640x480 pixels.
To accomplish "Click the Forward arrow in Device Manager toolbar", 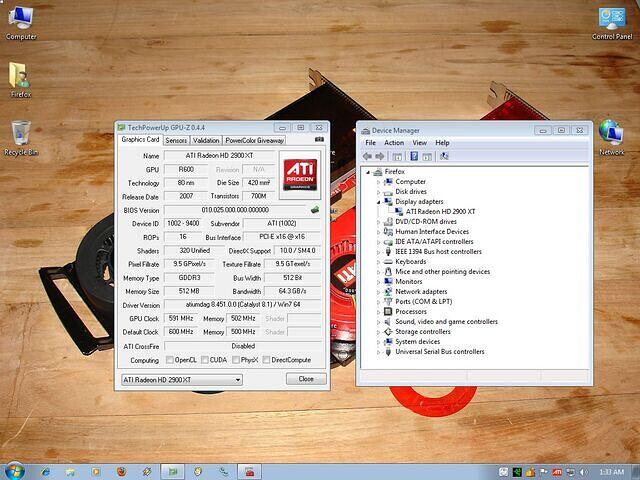I will (x=380, y=156).
